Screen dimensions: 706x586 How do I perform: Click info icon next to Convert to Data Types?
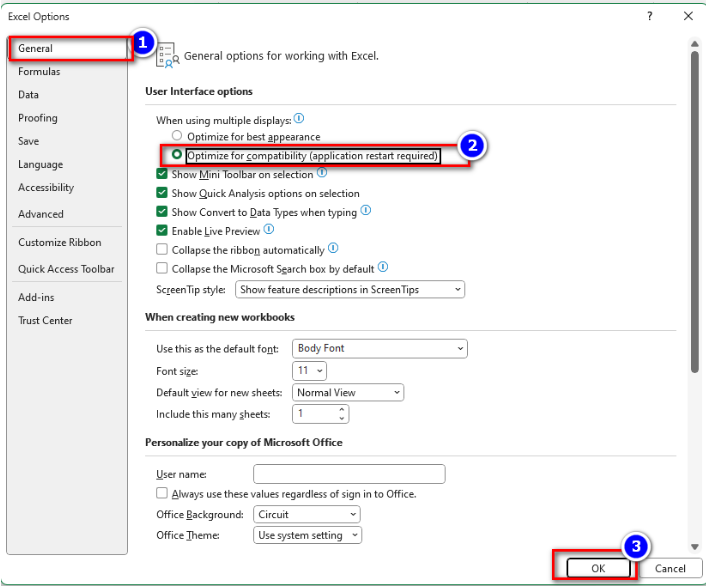366,210
